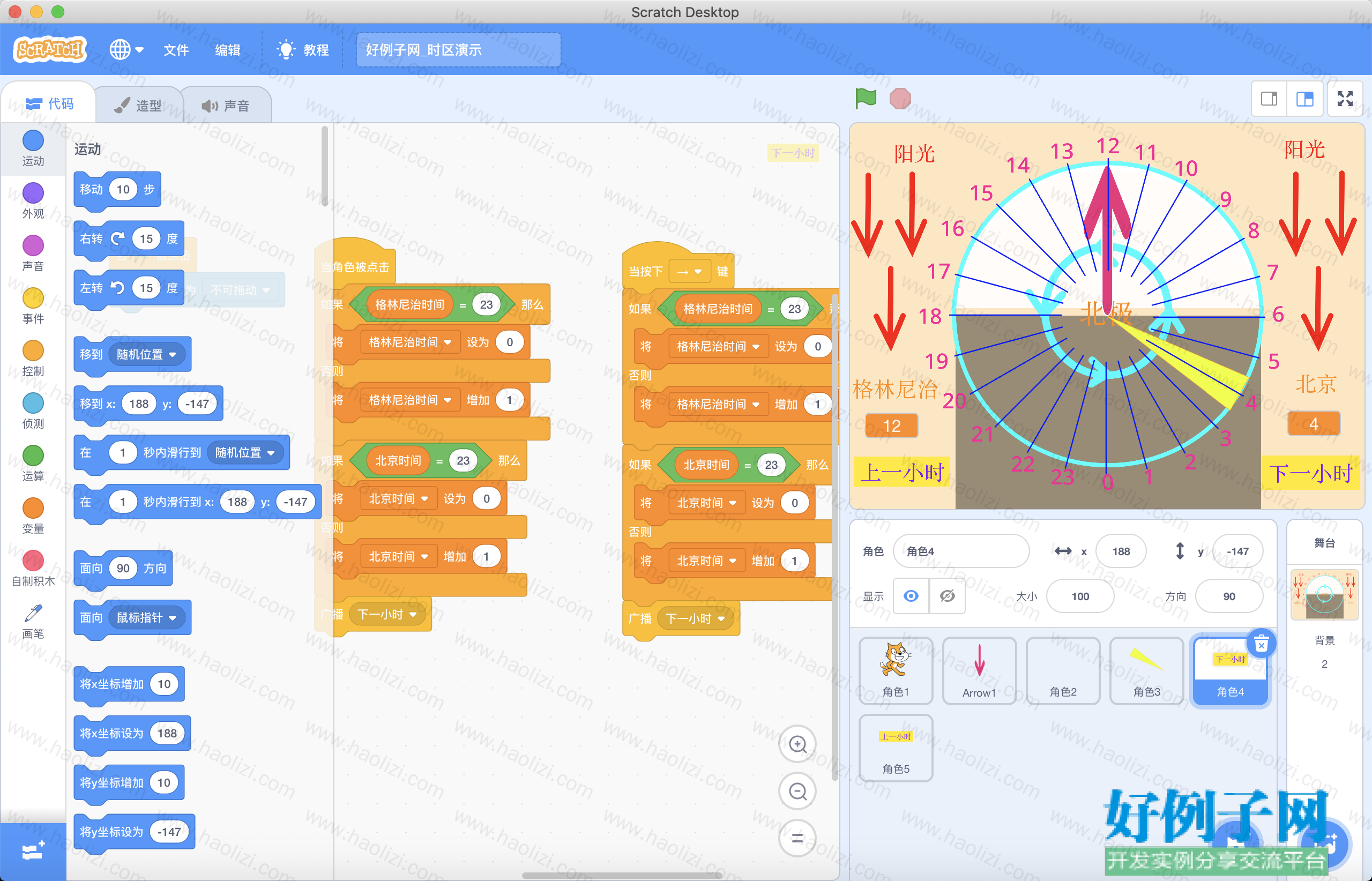Viewport: 1372px width, 881px height.
Task: Click the 将x坐标增加 10 block
Action: click(x=129, y=684)
